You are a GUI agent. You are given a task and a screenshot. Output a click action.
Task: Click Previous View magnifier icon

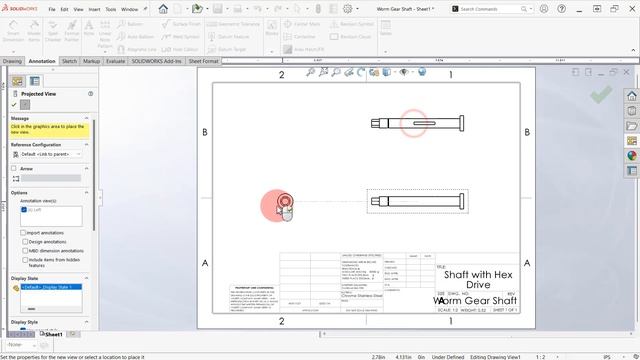pyautogui.click(x=336, y=72)
